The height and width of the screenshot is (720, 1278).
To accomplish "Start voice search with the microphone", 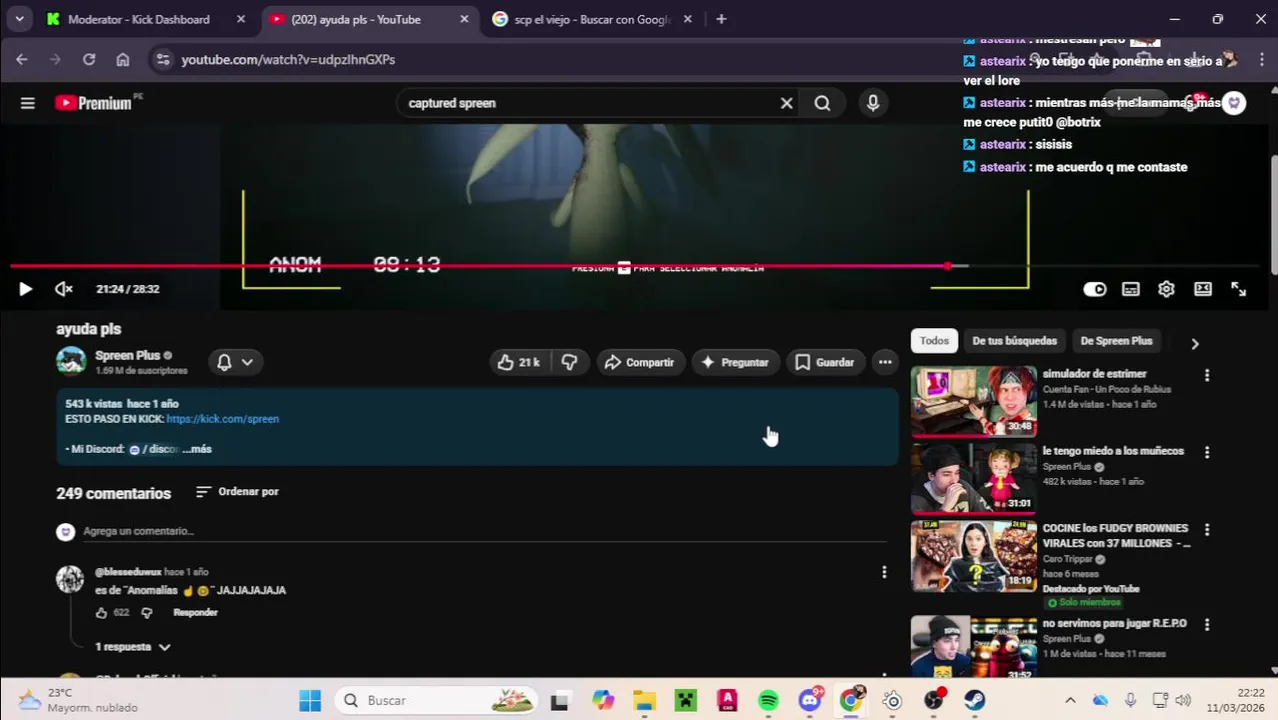I will pos(873,103).
